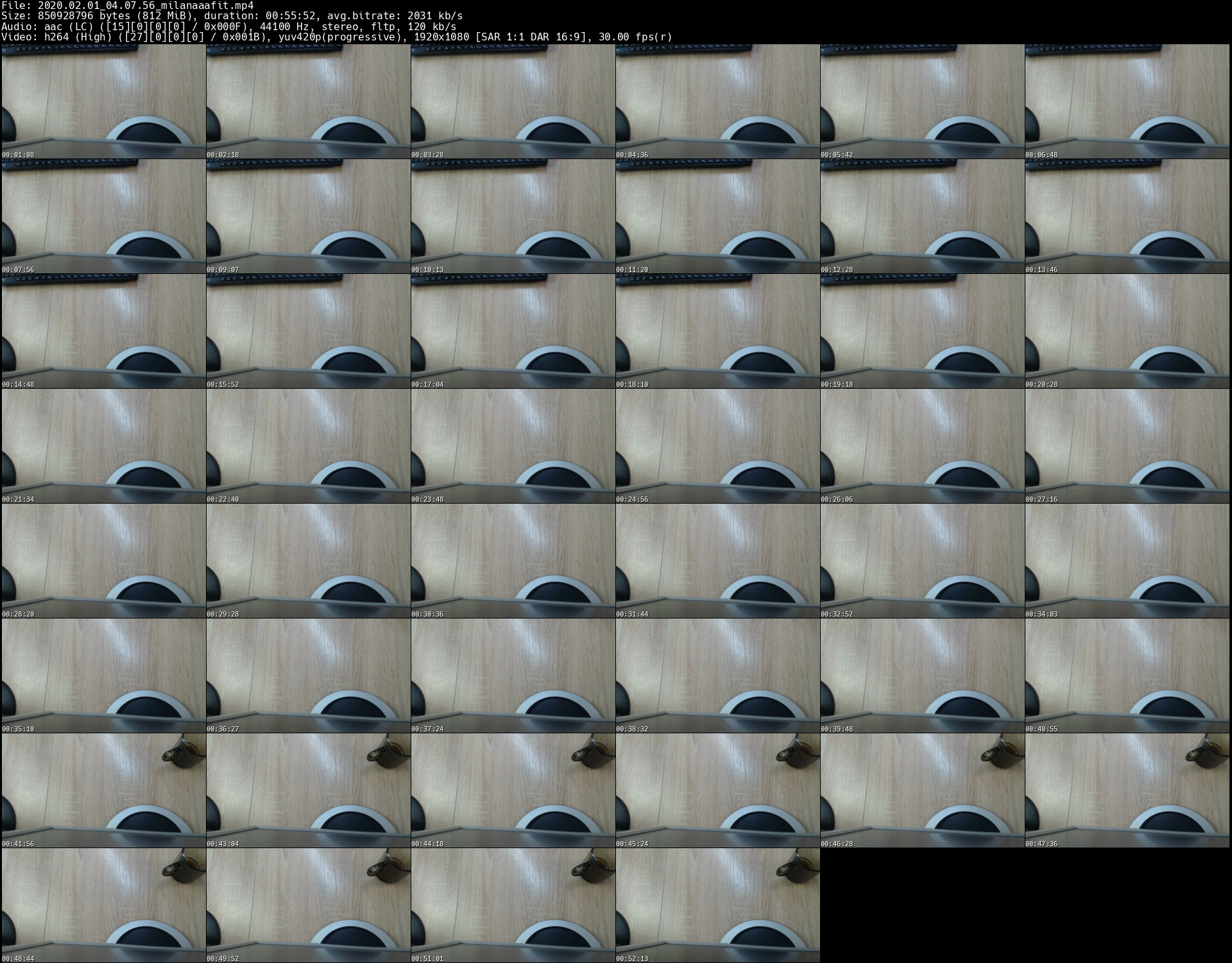Click the 00:27:16 video frame

(1127, 446)
